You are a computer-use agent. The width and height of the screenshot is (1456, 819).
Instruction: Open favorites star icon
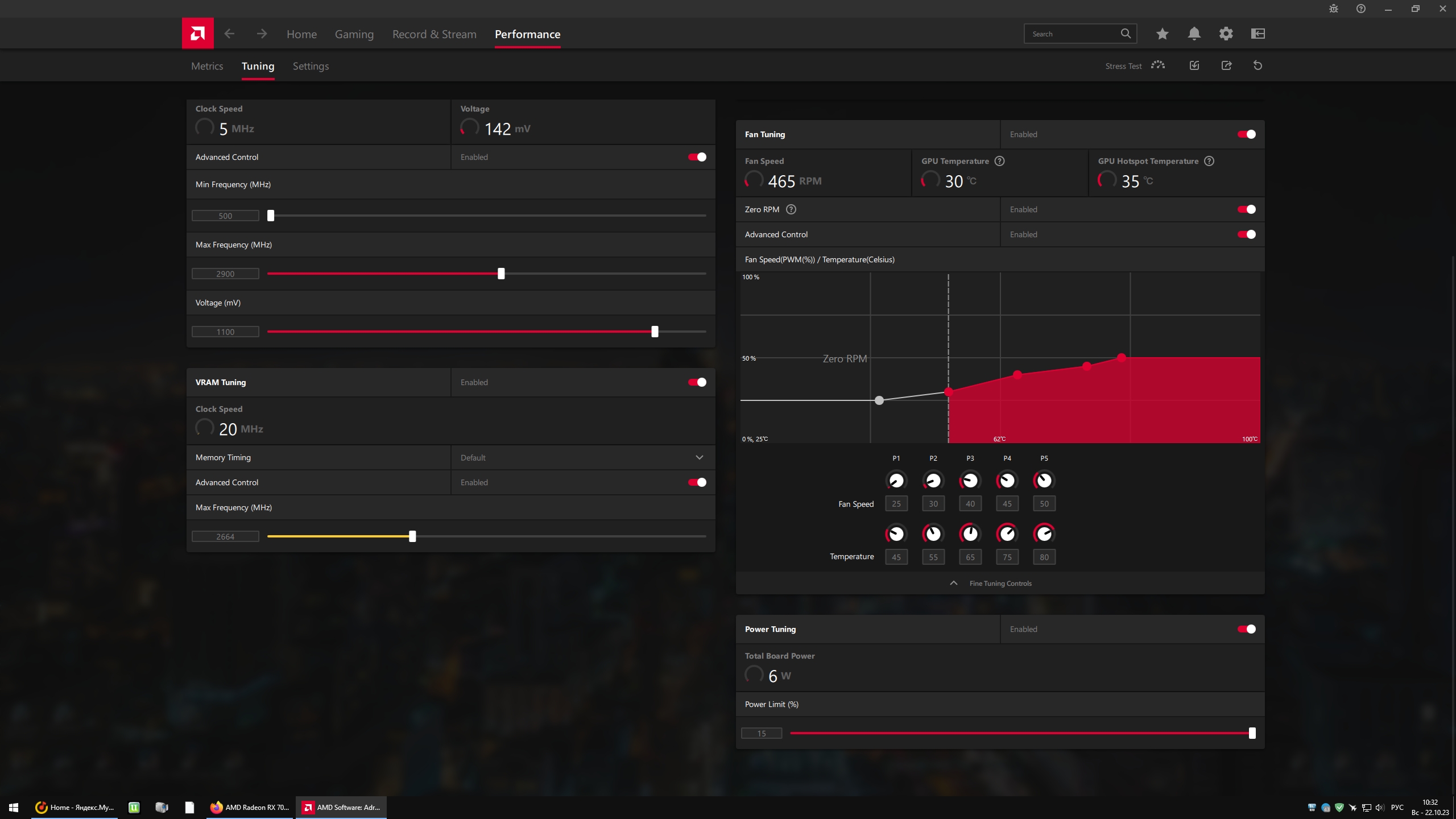(1162, 34)
